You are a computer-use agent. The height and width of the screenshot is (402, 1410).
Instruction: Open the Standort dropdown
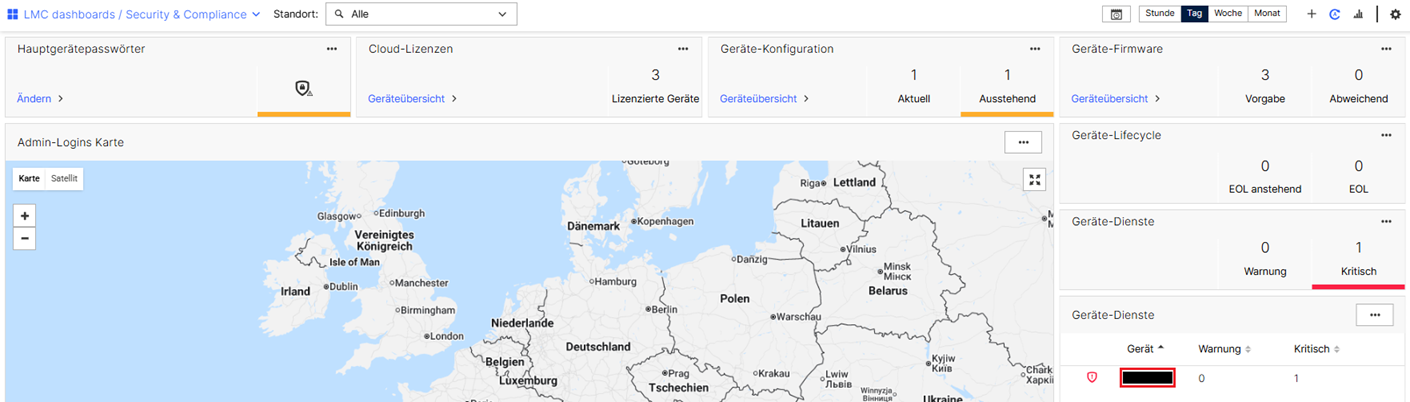[421, 14]
